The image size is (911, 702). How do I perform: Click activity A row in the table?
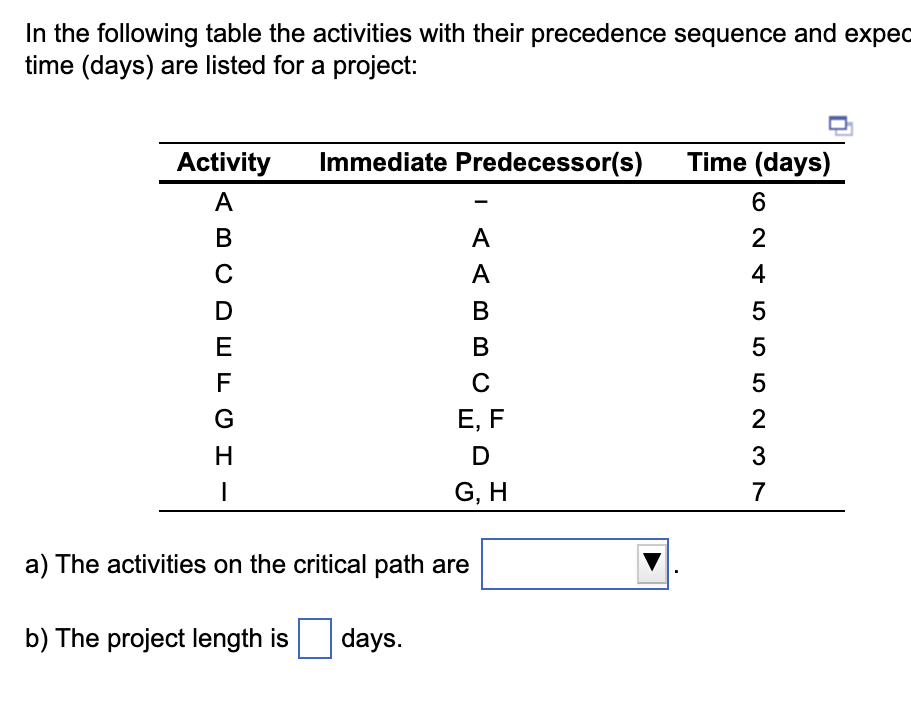(223, 203)
